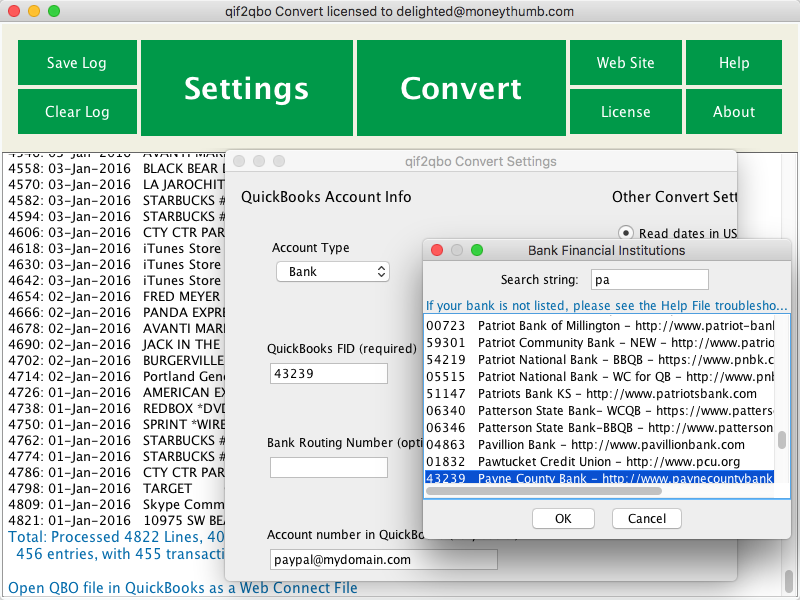Click log line 4654 FRED MEYER
The image size is (800, 600).
coord(116,296)
